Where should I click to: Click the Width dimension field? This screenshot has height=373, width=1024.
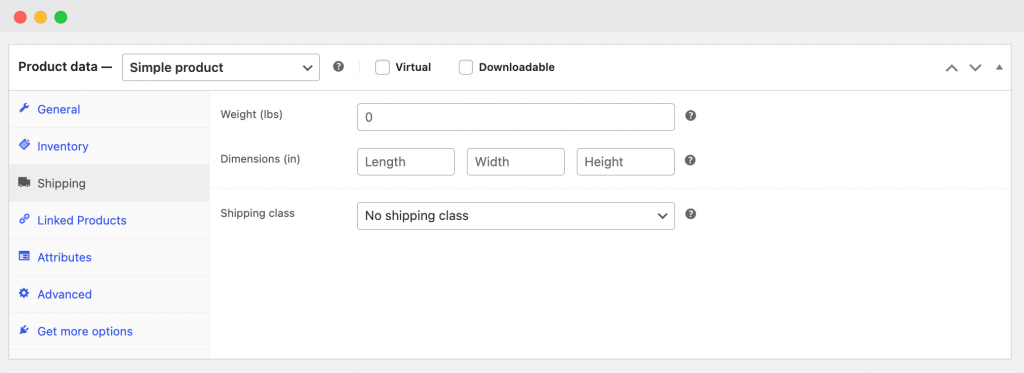click(516, 161)
